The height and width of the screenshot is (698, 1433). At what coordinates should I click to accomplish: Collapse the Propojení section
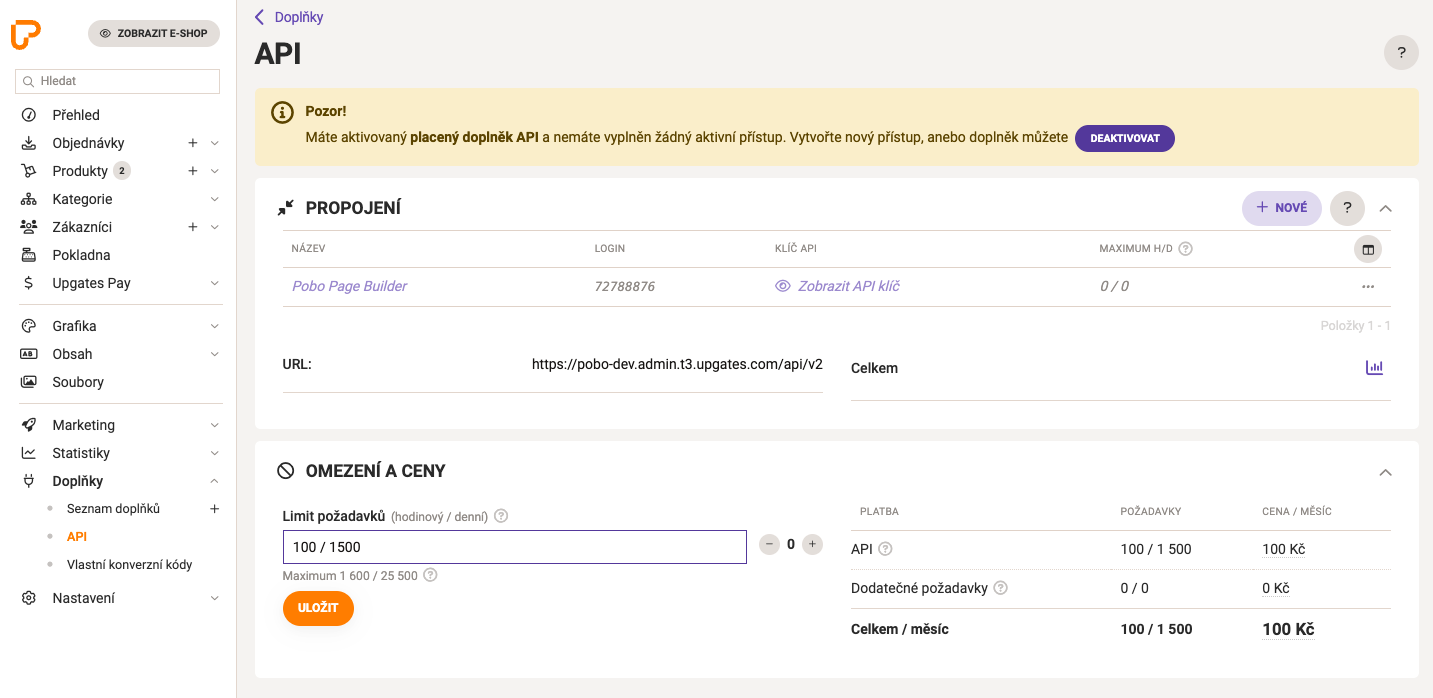click(x=1385, y=208)
